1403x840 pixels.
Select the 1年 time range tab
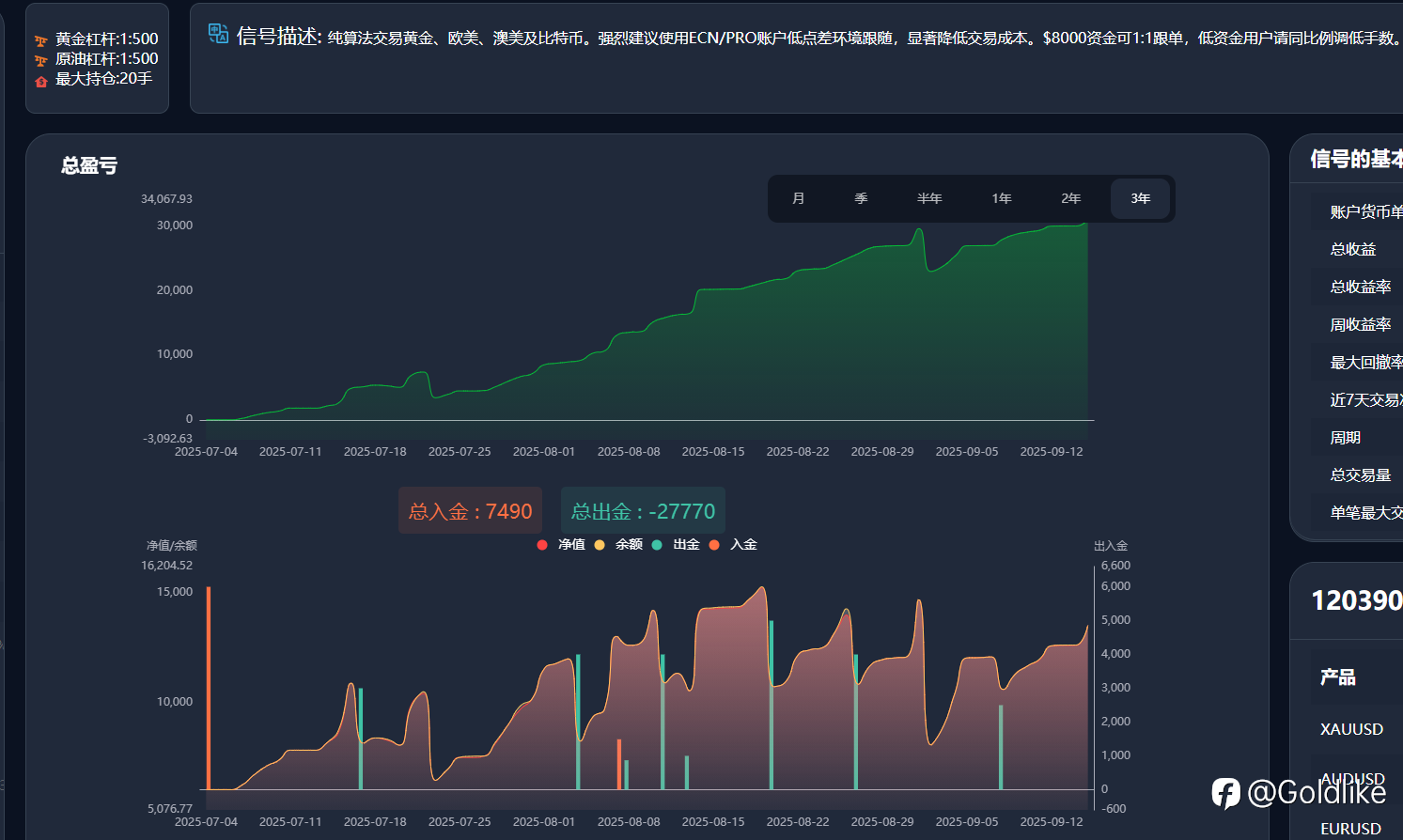(1002, 198)
